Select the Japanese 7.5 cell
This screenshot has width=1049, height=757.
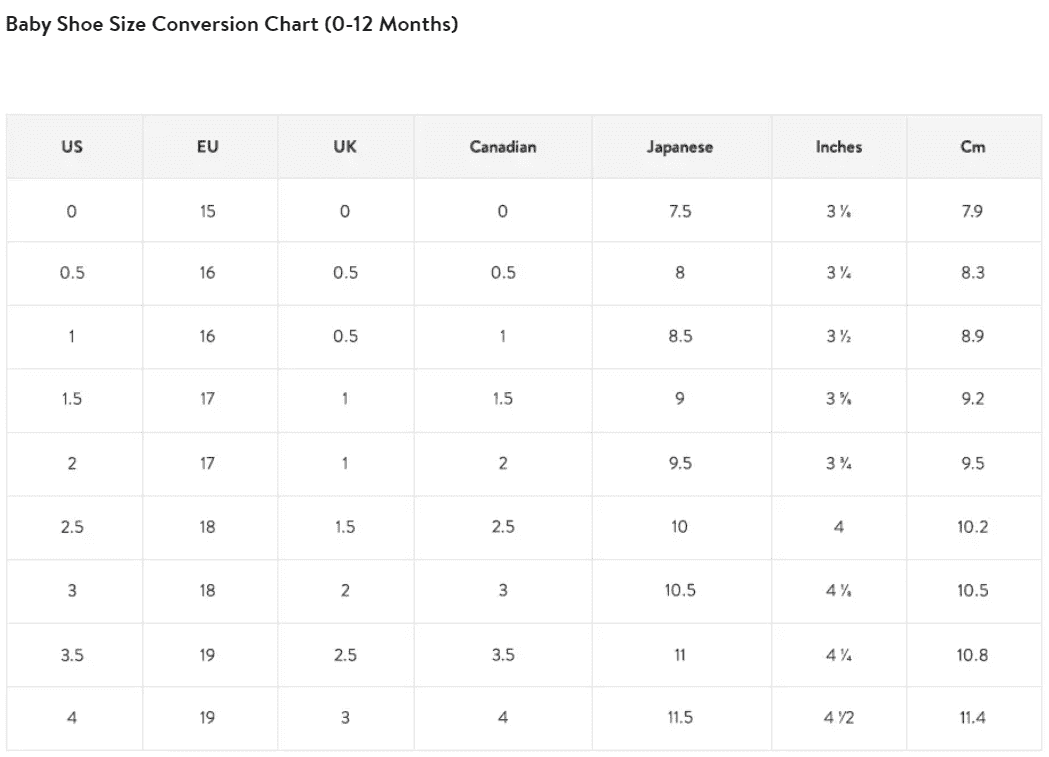tap(680, 211)
